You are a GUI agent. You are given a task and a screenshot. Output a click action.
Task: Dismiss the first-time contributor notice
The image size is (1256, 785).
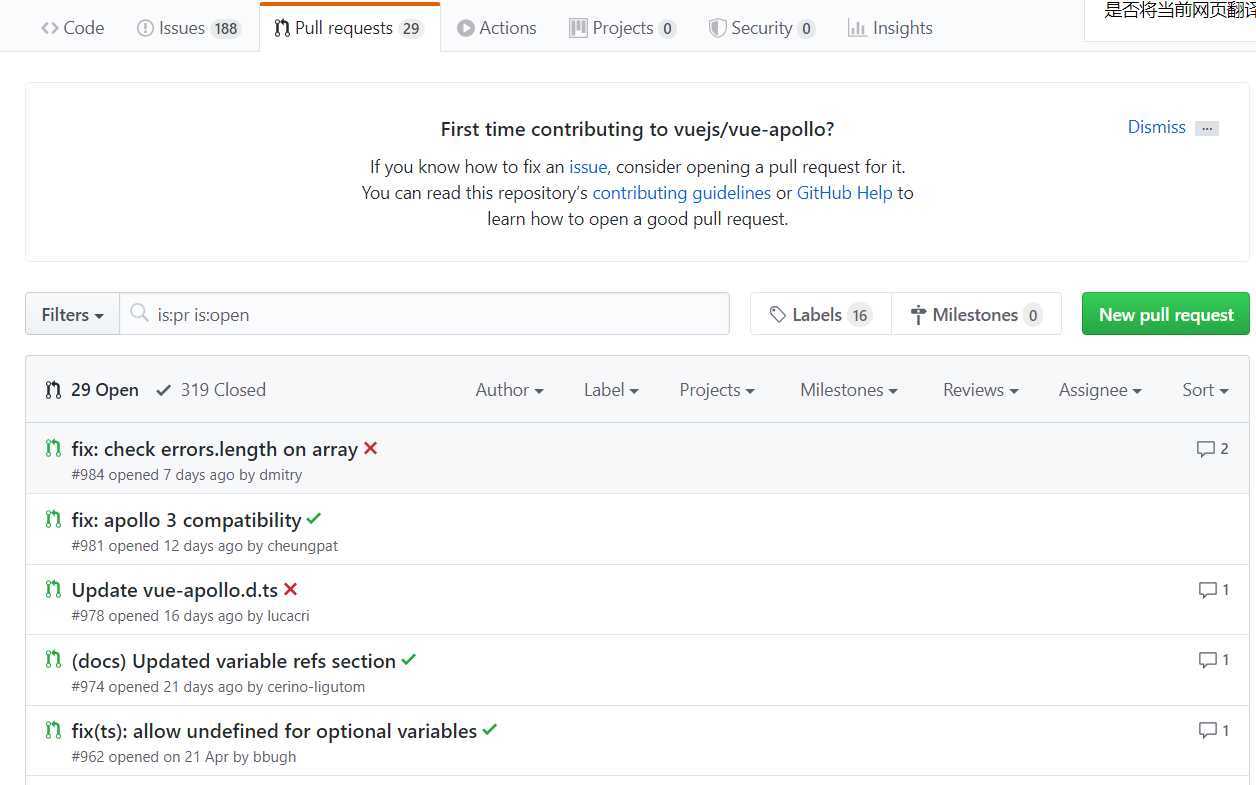[x=1156, y=127]
